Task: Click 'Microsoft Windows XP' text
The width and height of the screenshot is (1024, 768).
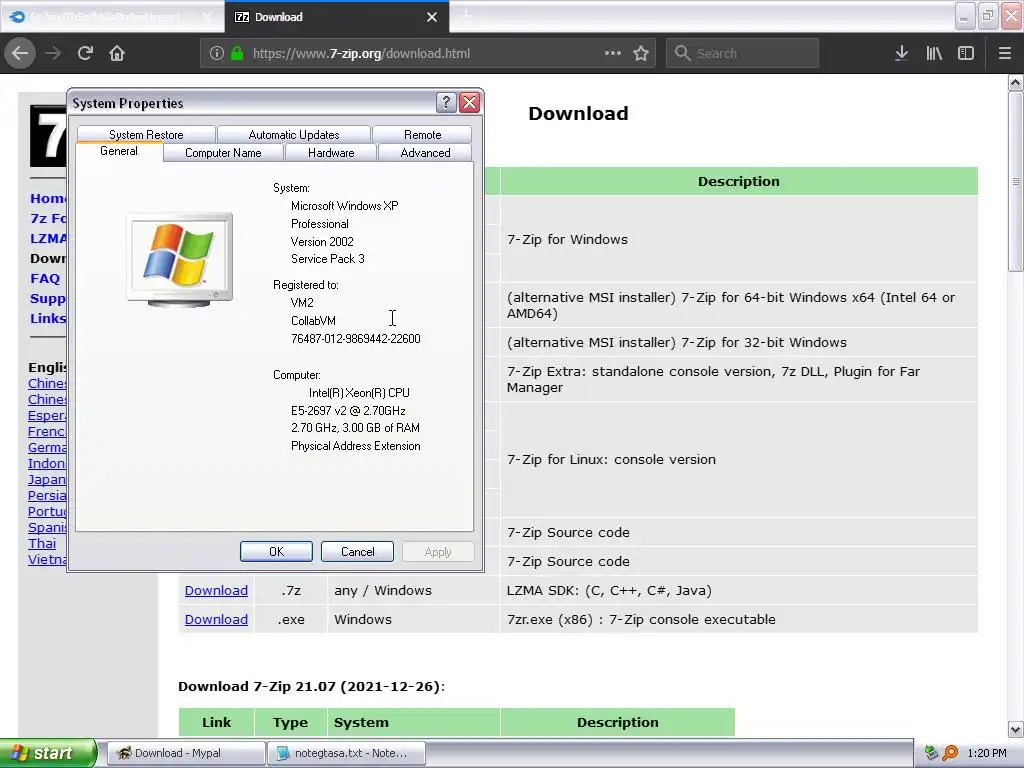Action: (x=344, y=206)
